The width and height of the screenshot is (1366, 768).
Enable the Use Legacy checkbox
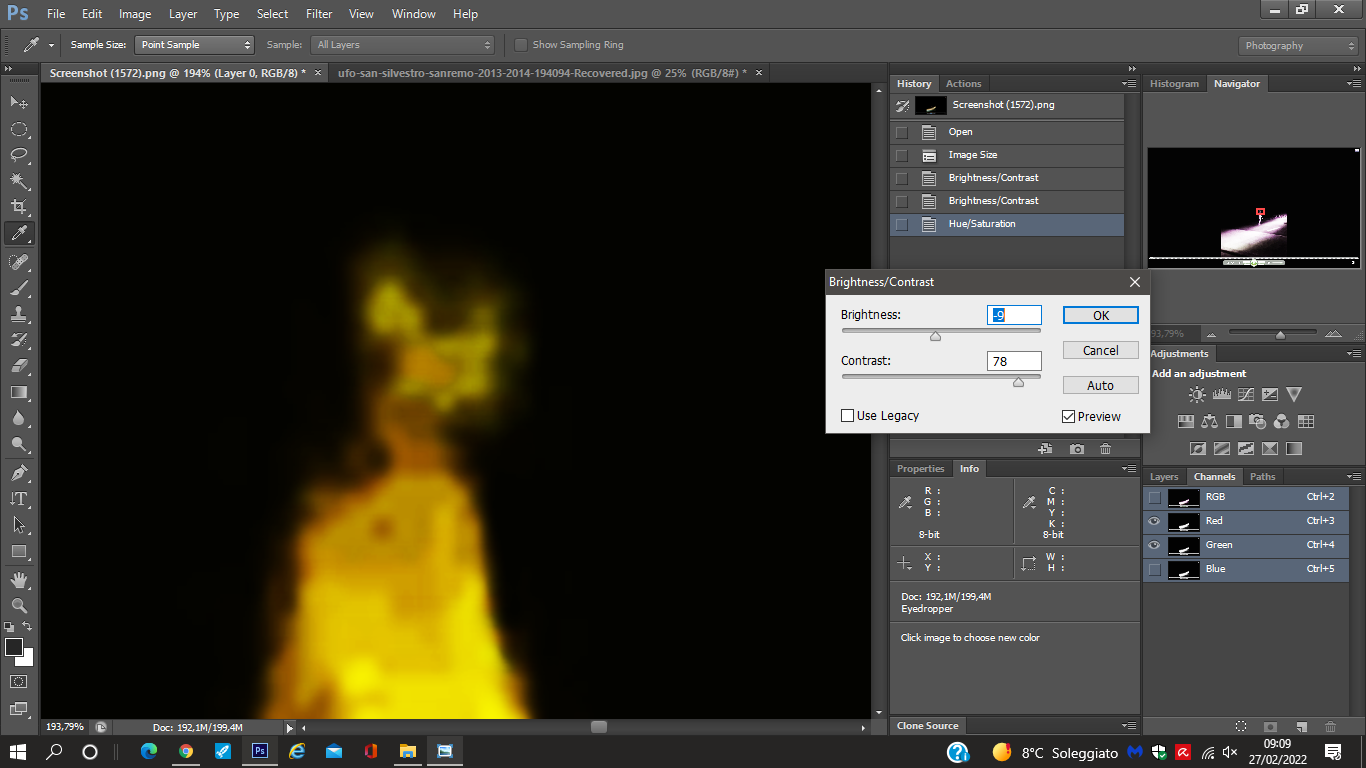(848, 416)
